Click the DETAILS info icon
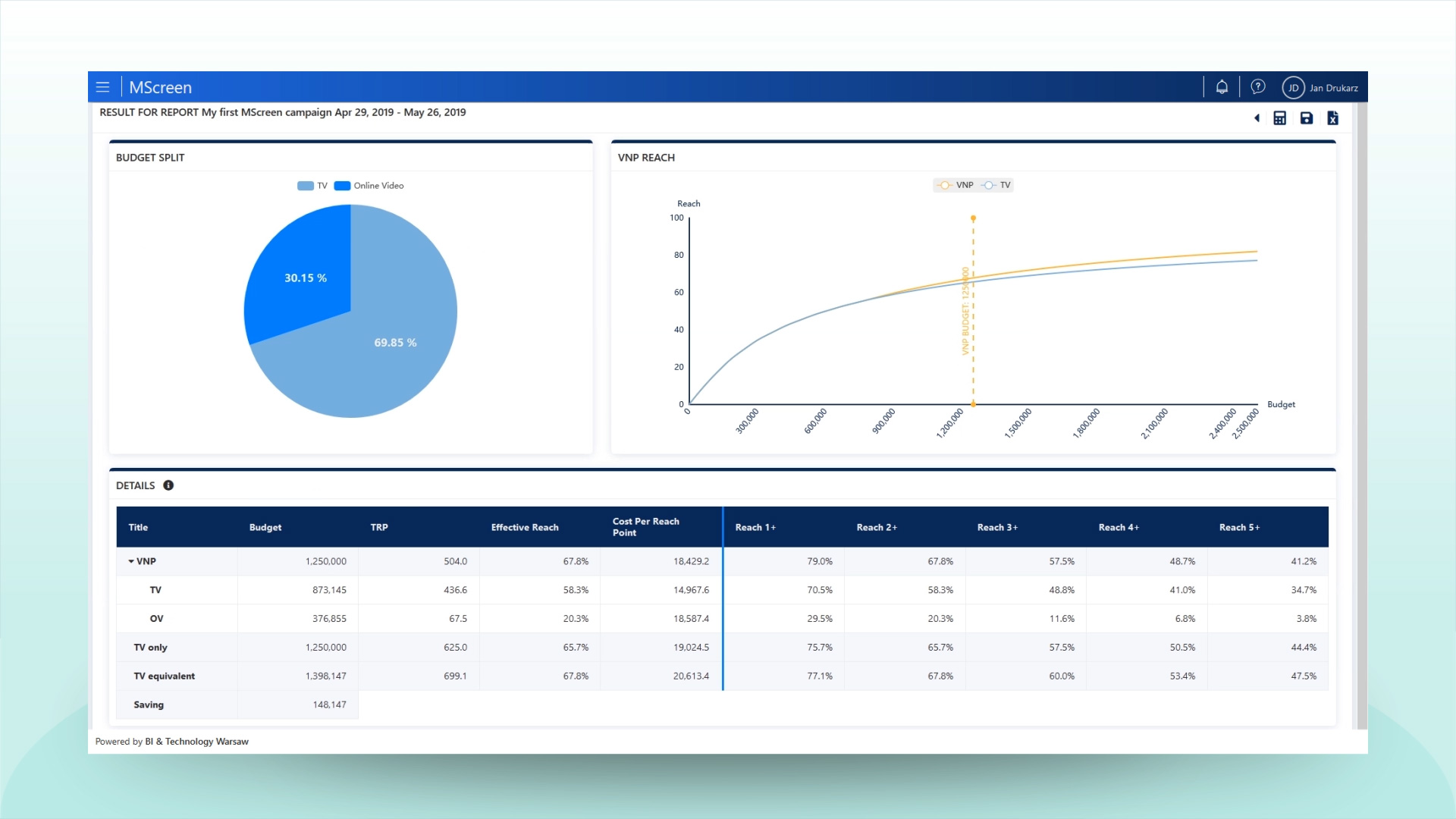The height and width of the screenshot is (819, 1456). [x=168, y=485]
